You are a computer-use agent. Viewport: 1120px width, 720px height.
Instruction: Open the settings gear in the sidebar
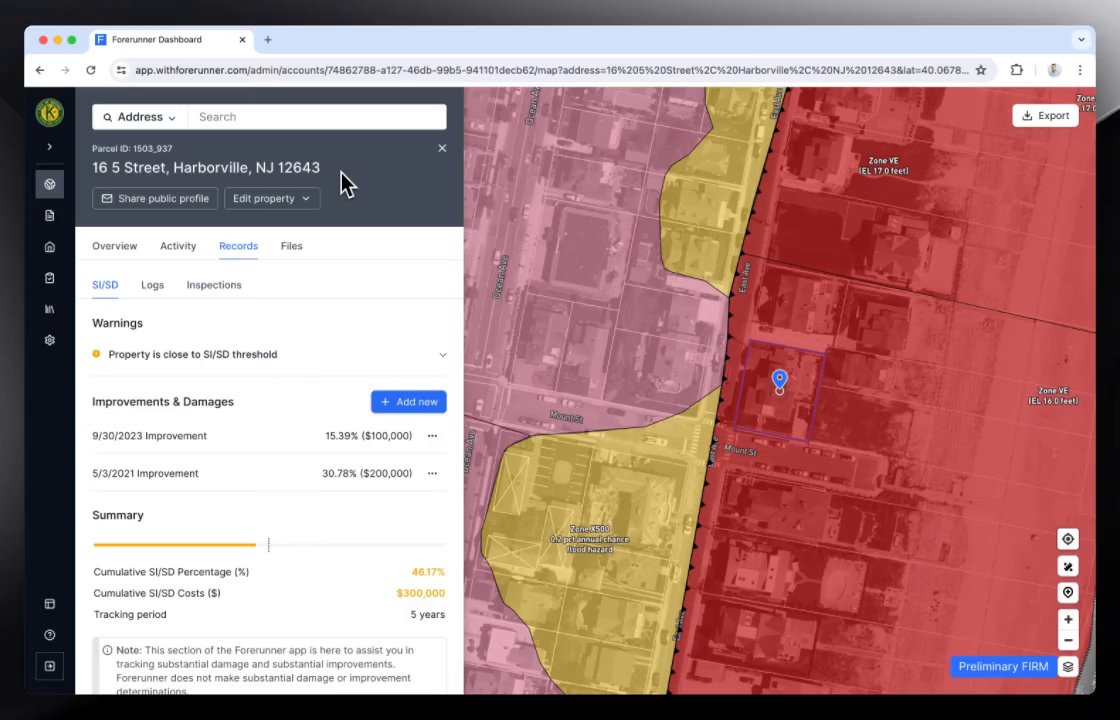coord(50,340)
